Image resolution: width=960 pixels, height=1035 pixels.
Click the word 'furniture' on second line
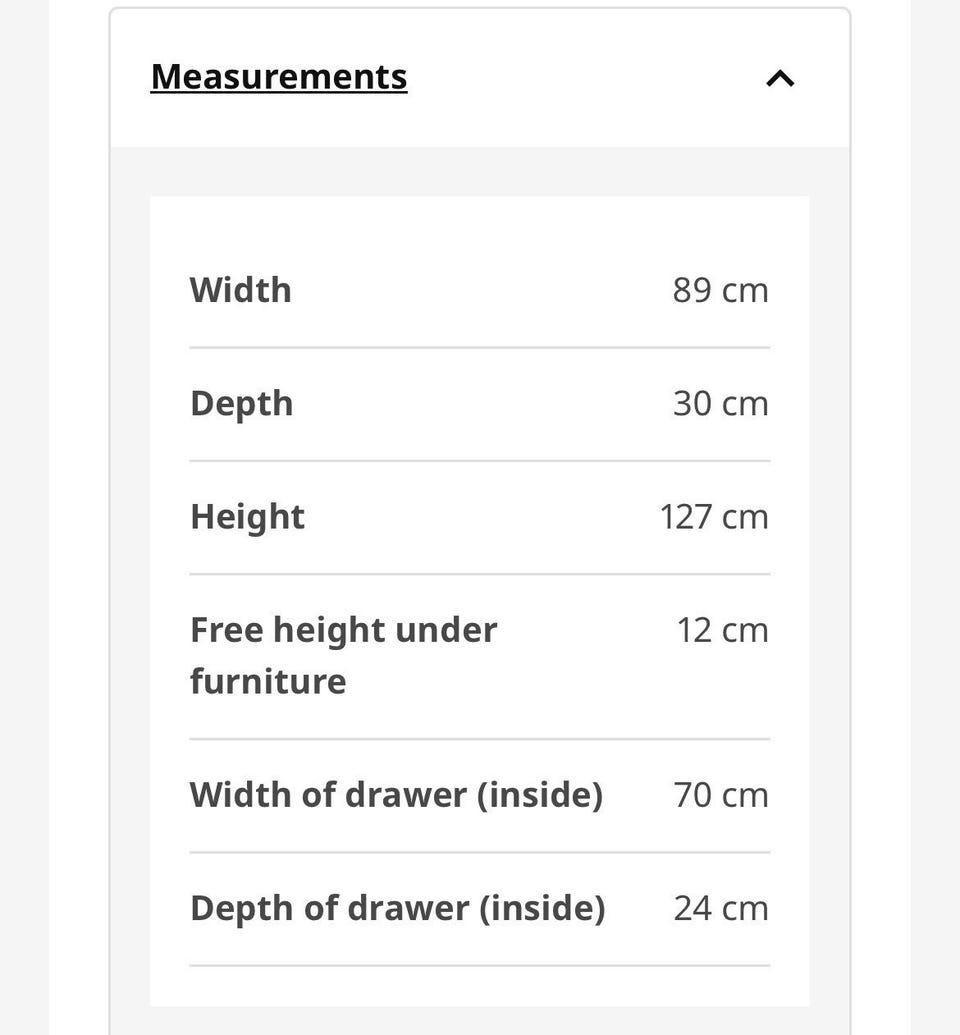[268, 681]
